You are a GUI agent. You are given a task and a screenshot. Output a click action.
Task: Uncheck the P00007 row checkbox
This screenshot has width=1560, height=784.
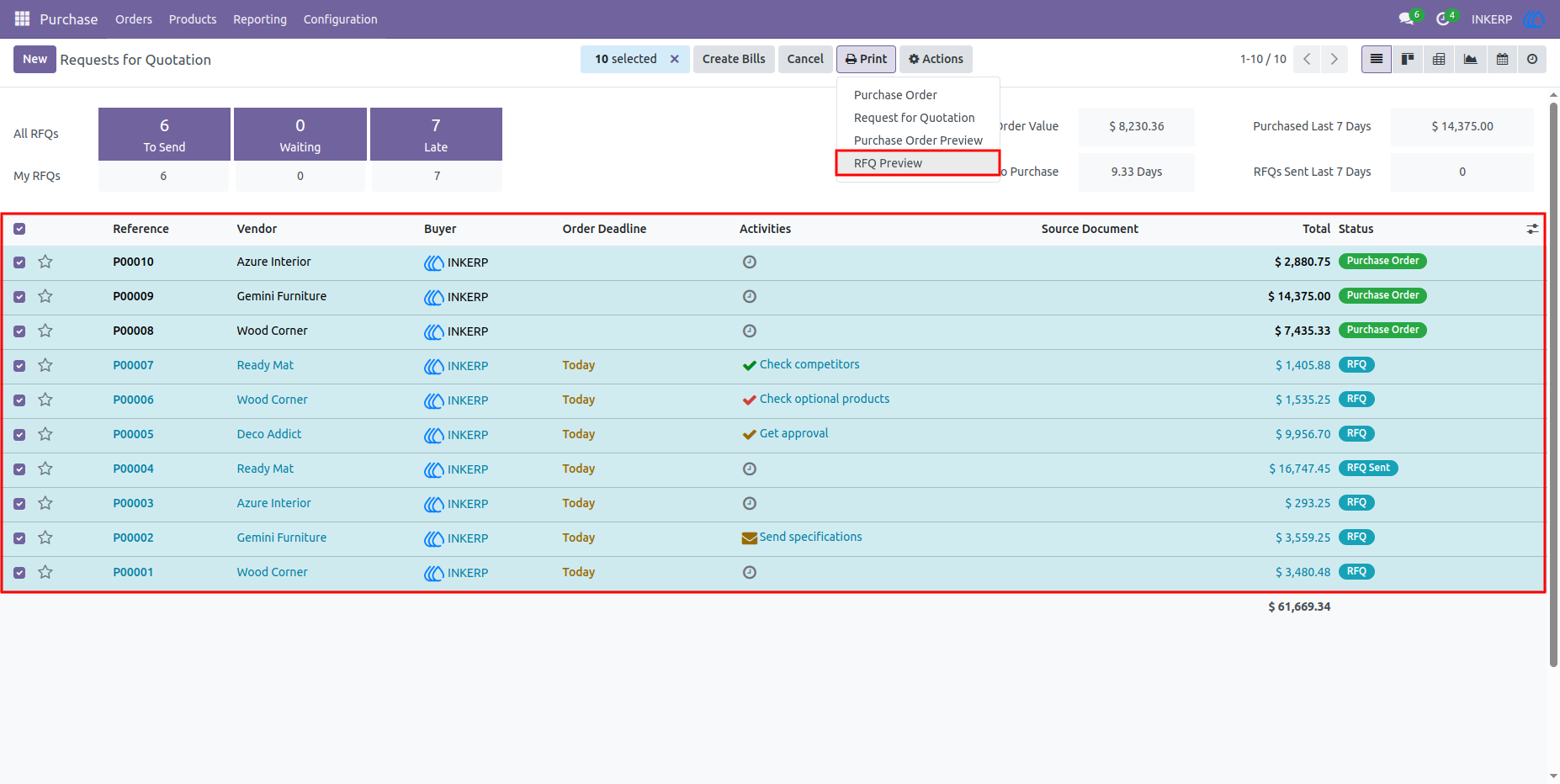(x=19, y=366)
